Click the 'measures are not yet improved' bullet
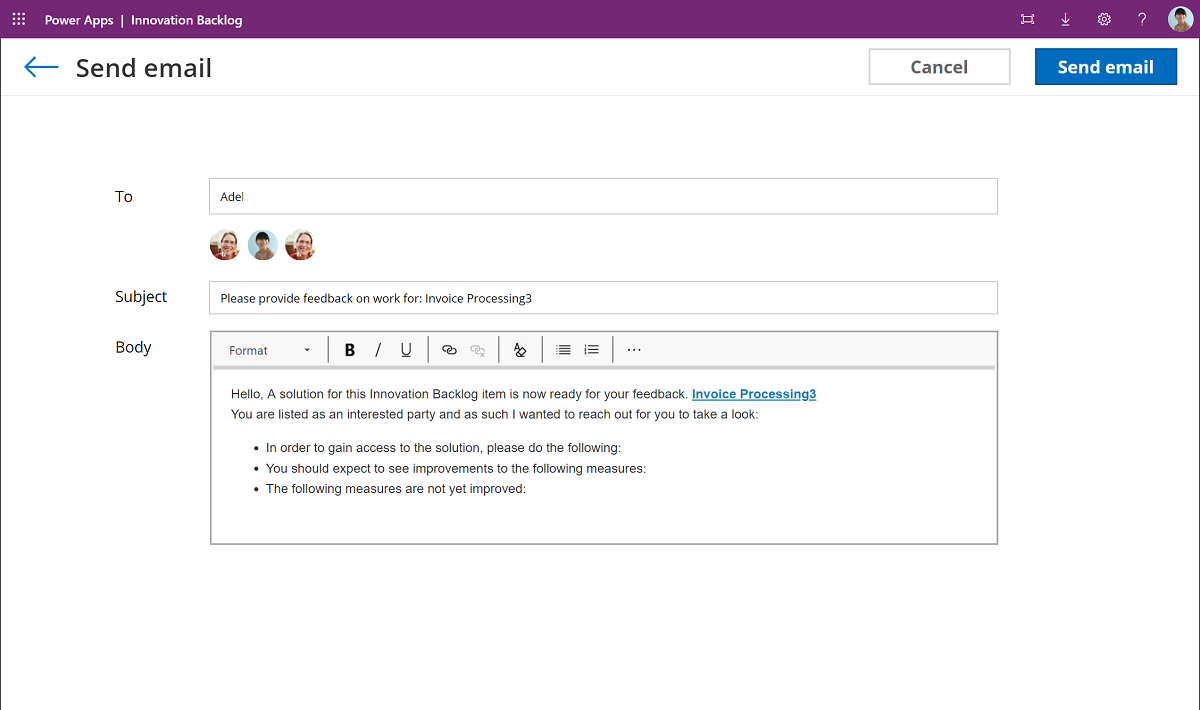The height and width of the screenshot is (710, 1200). click(396, 489)
